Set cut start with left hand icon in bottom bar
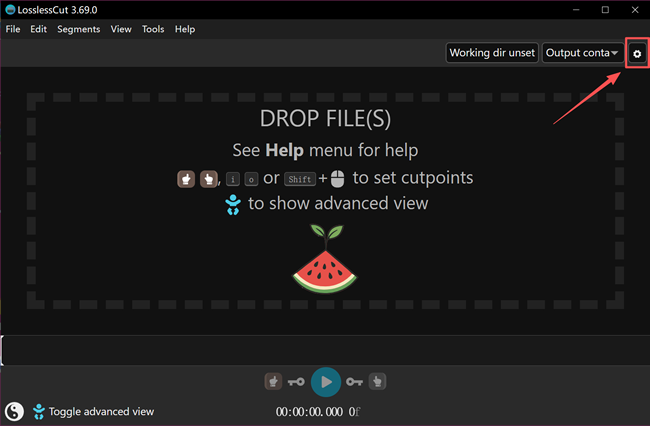This screenshot has width=650, height=426. [x=273, y=382]
